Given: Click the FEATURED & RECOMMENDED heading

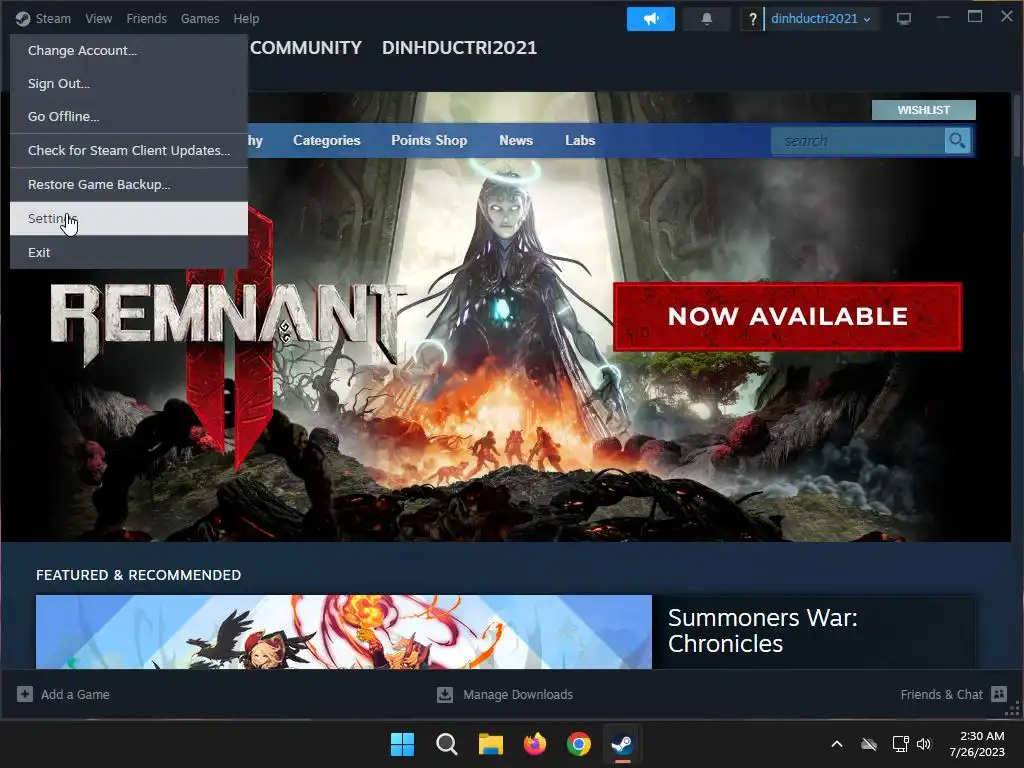Looking at the screenshot, I should pyautogui.click(x=138, y=575).
